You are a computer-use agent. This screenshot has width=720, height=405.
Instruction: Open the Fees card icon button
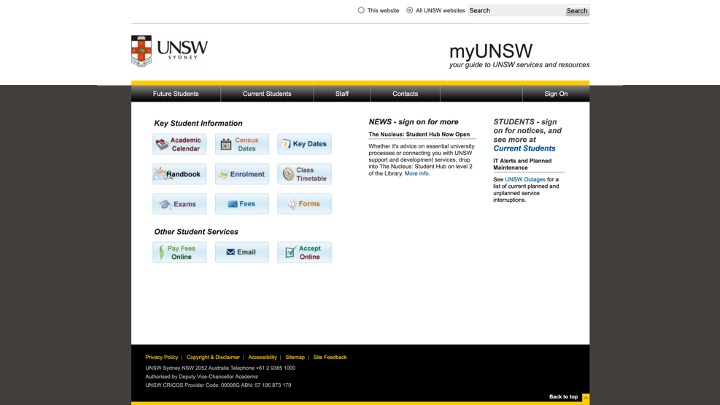[242, 204]
